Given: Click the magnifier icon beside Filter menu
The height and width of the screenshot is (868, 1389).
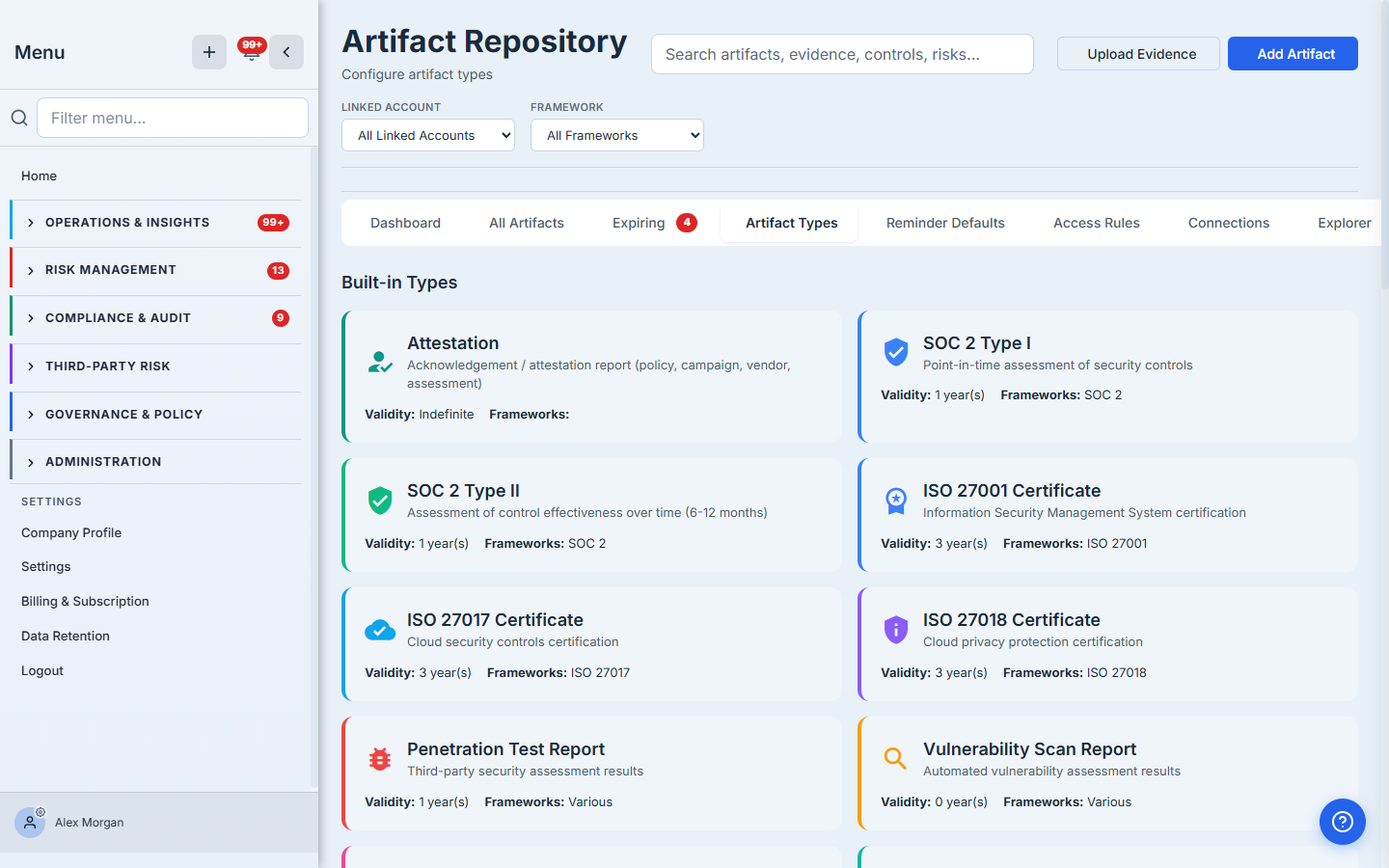Looking at the screenshot, I should pos(19,118).
